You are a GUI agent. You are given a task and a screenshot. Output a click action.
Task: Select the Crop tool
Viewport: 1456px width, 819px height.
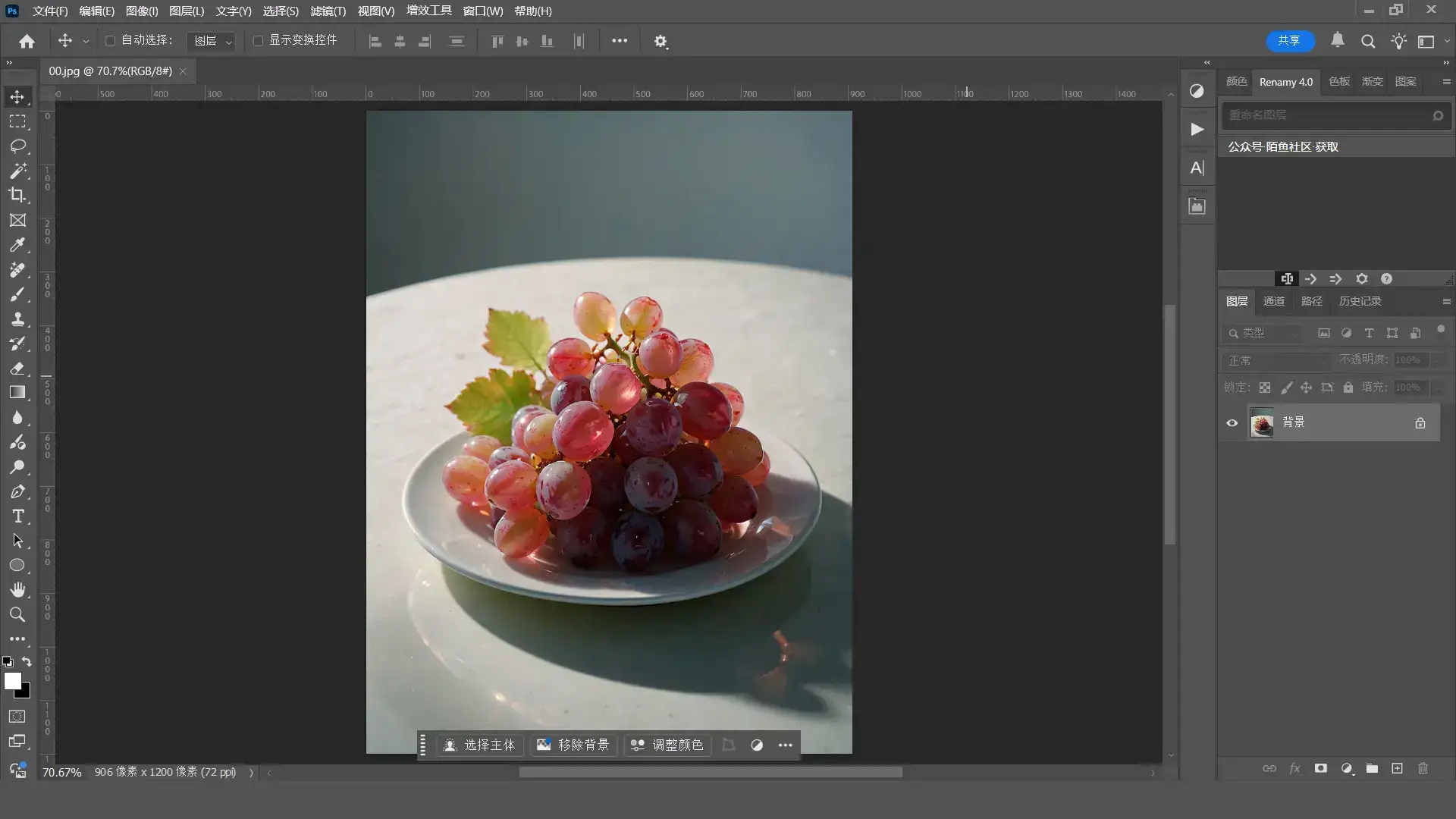point(17,195)
